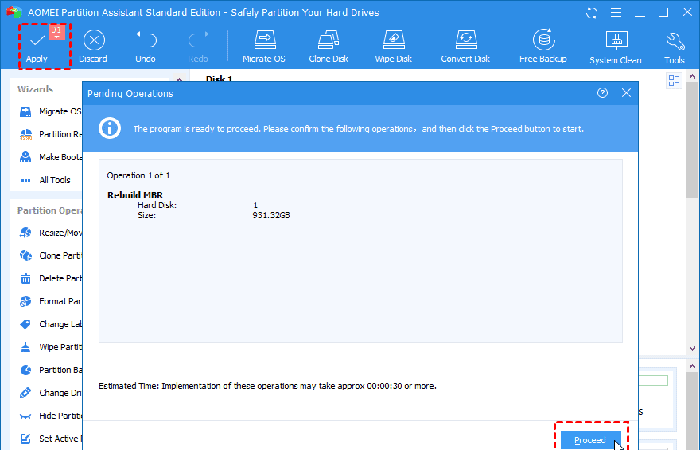Open the Tools toolbar item

pyautogui.click(x=674, y=46)
